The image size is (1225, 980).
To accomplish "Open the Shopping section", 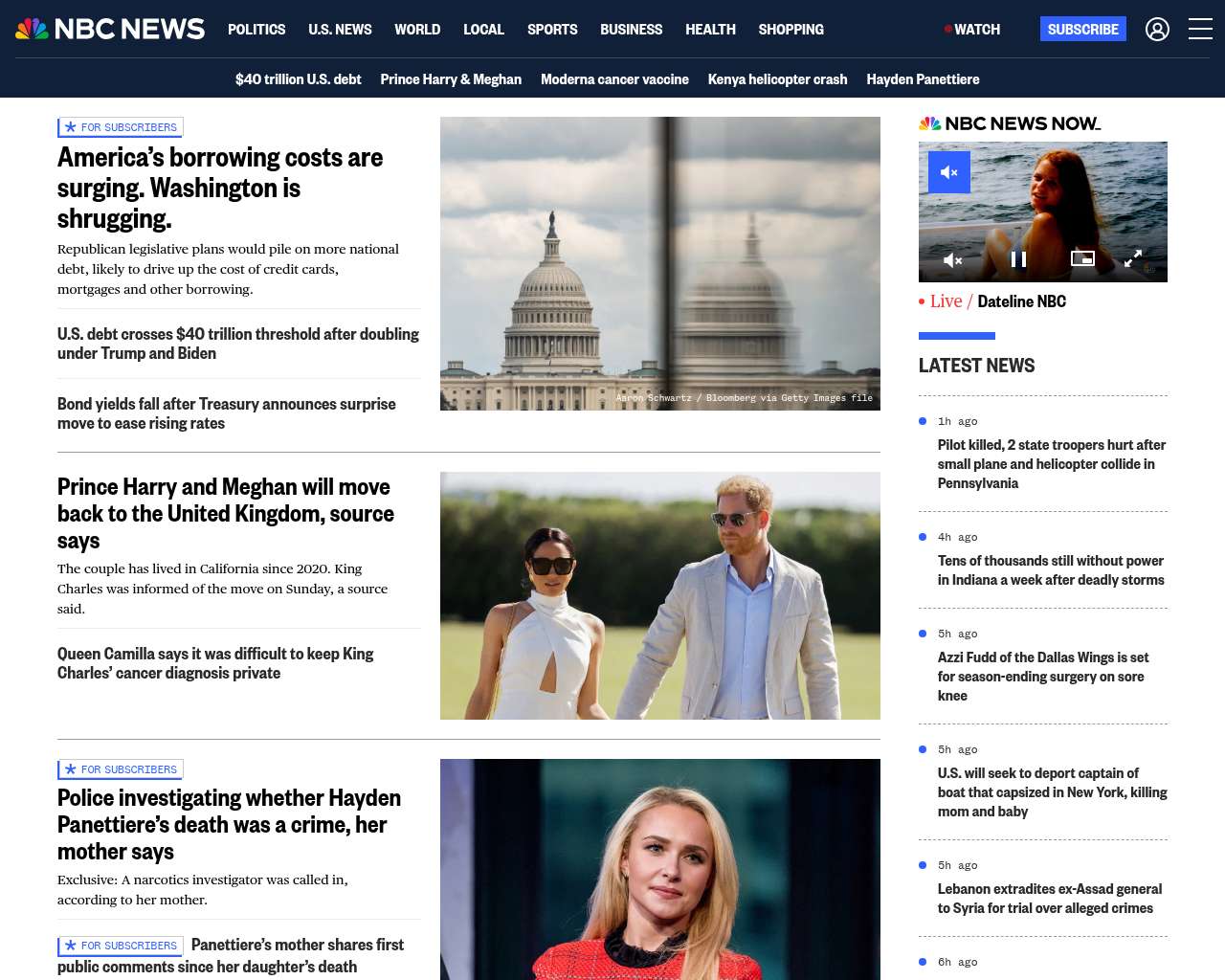I will coord(791,30).
